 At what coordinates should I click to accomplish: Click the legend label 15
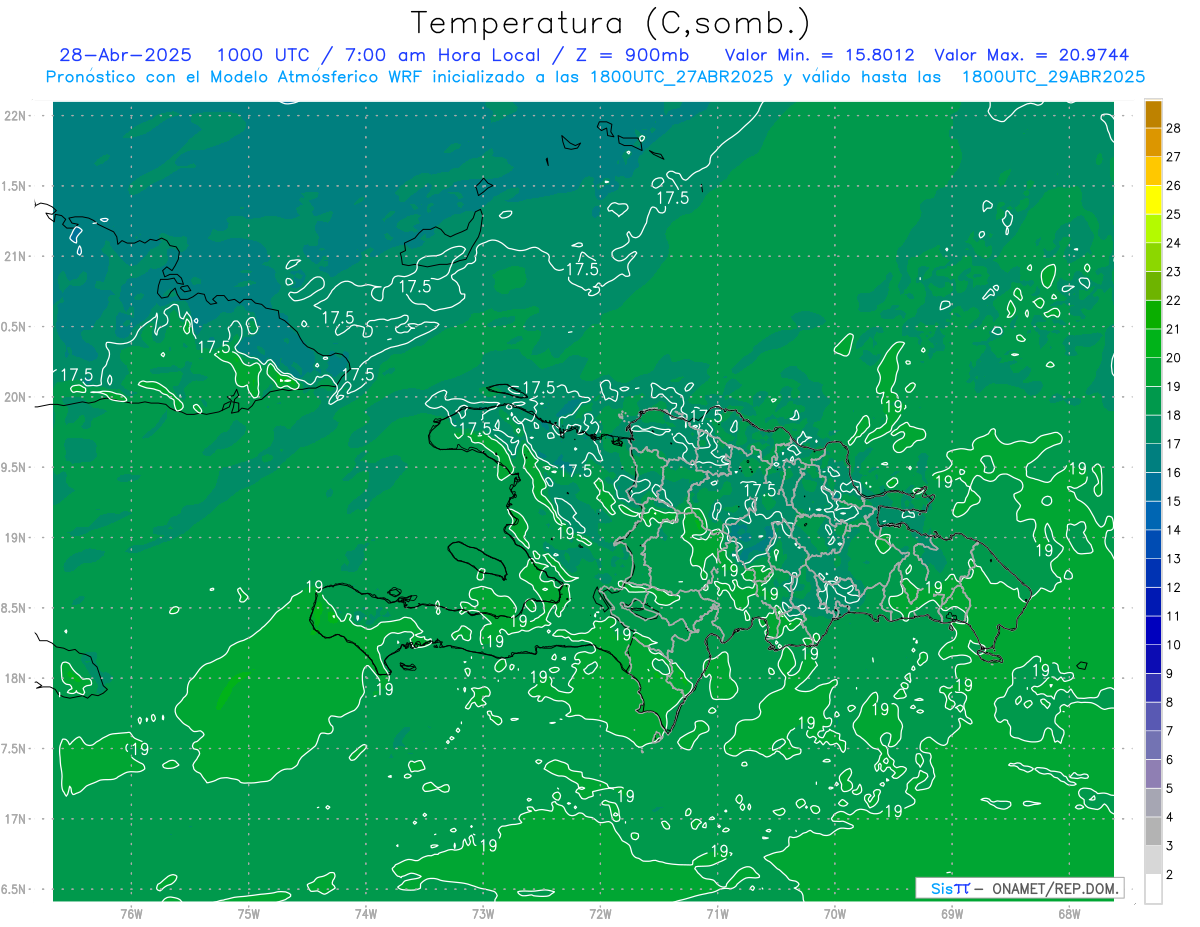pyautogui.click(x=1174, y=501)
